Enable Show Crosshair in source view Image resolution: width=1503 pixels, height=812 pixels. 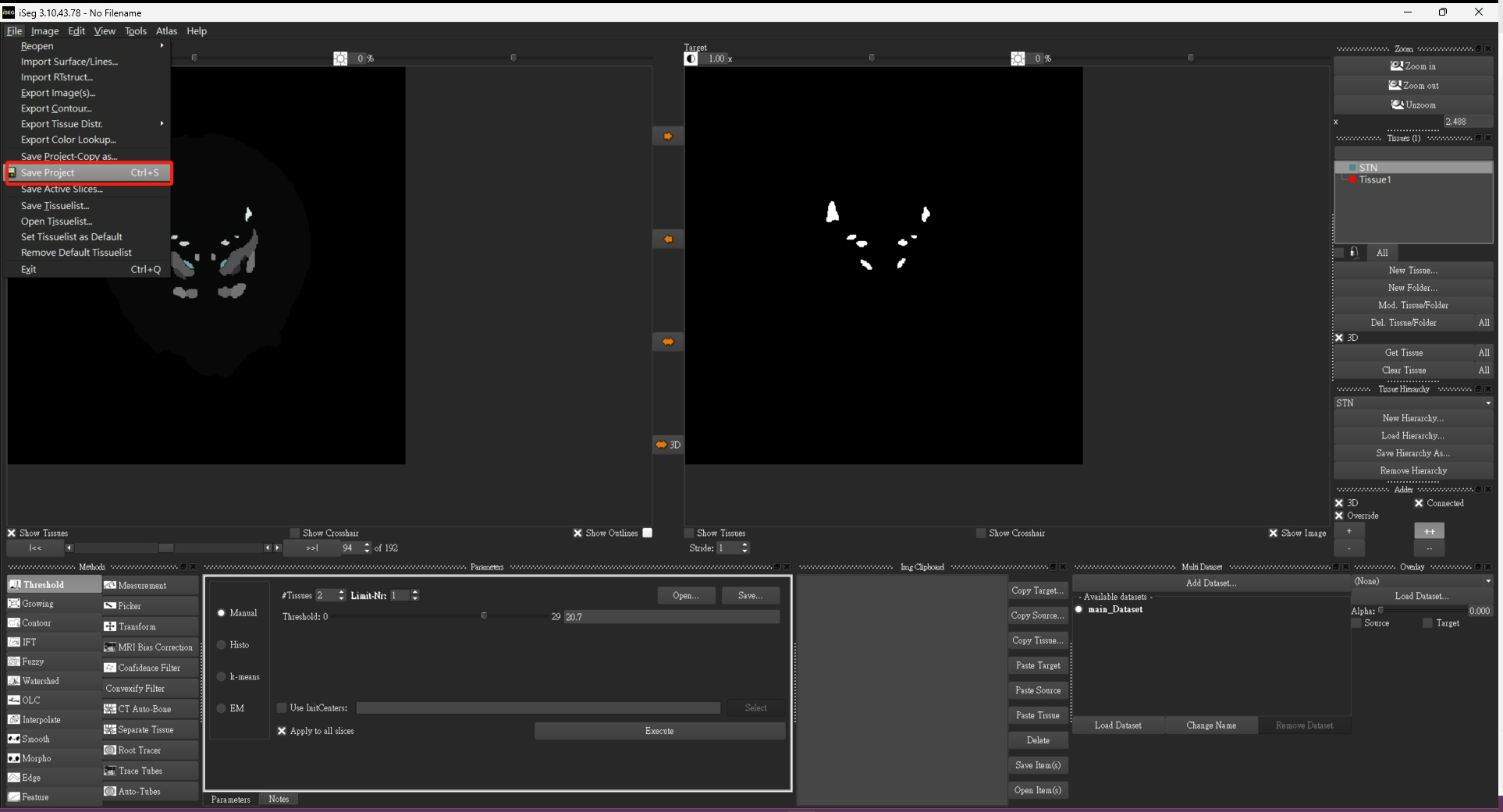coord(295,533)
